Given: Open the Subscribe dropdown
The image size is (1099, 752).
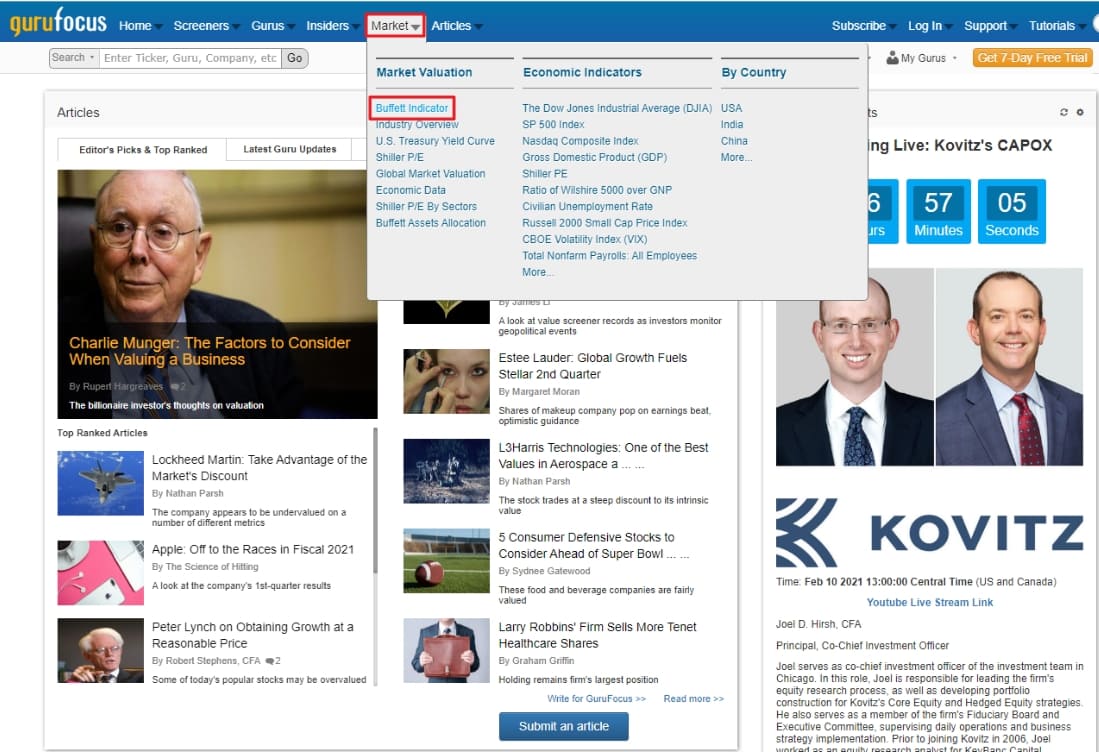Looking at the screenshot, I should (864, 26).
